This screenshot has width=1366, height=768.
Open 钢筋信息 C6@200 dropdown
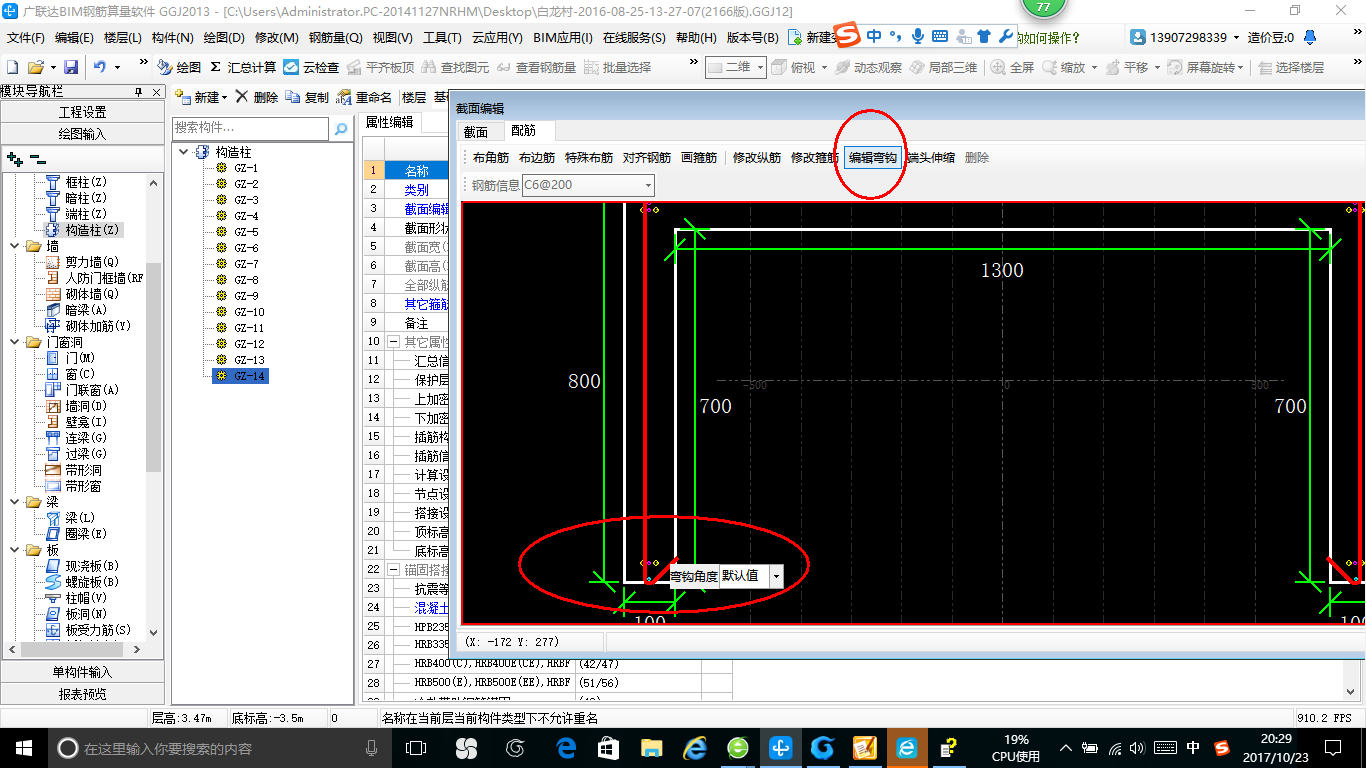pyautogui.click(x=648, y=185)
